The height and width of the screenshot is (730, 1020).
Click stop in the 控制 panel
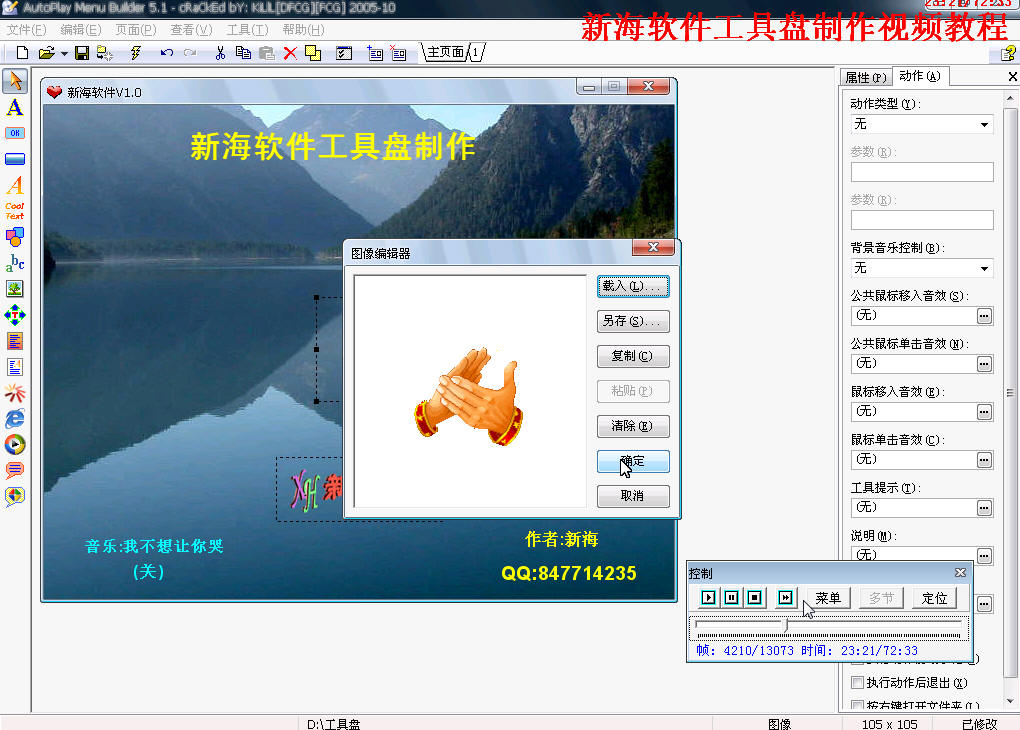[x=755, y=597]
